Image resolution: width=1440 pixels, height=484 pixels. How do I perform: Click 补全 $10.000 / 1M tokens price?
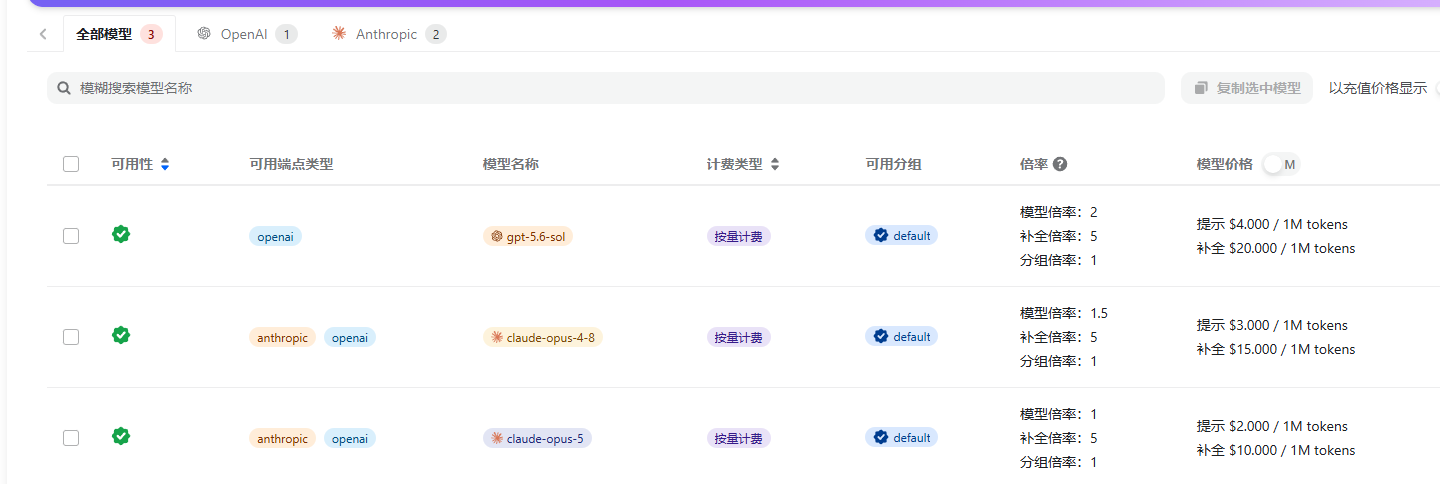[1276, 450]
